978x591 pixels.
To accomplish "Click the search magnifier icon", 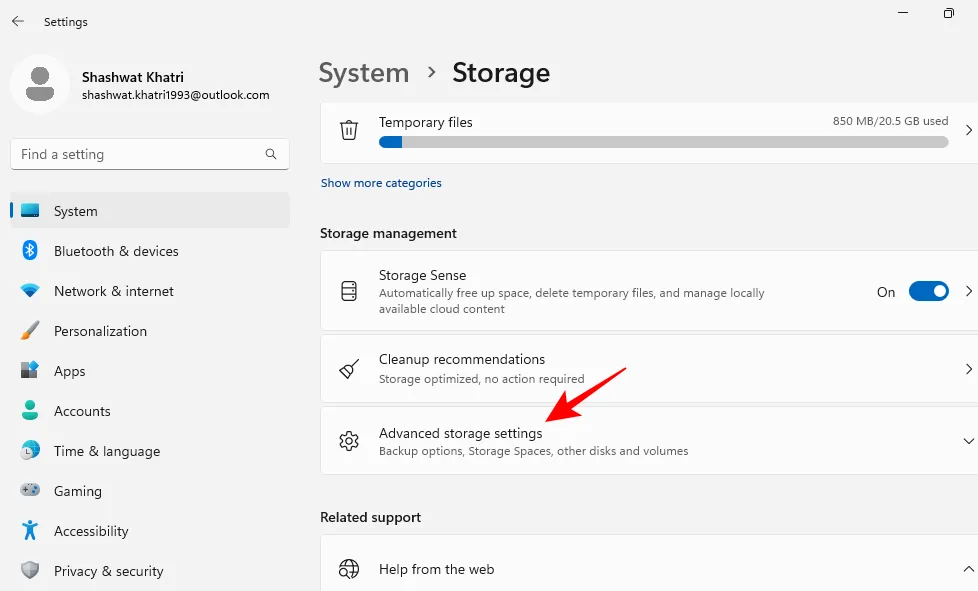I will [271, 154].
